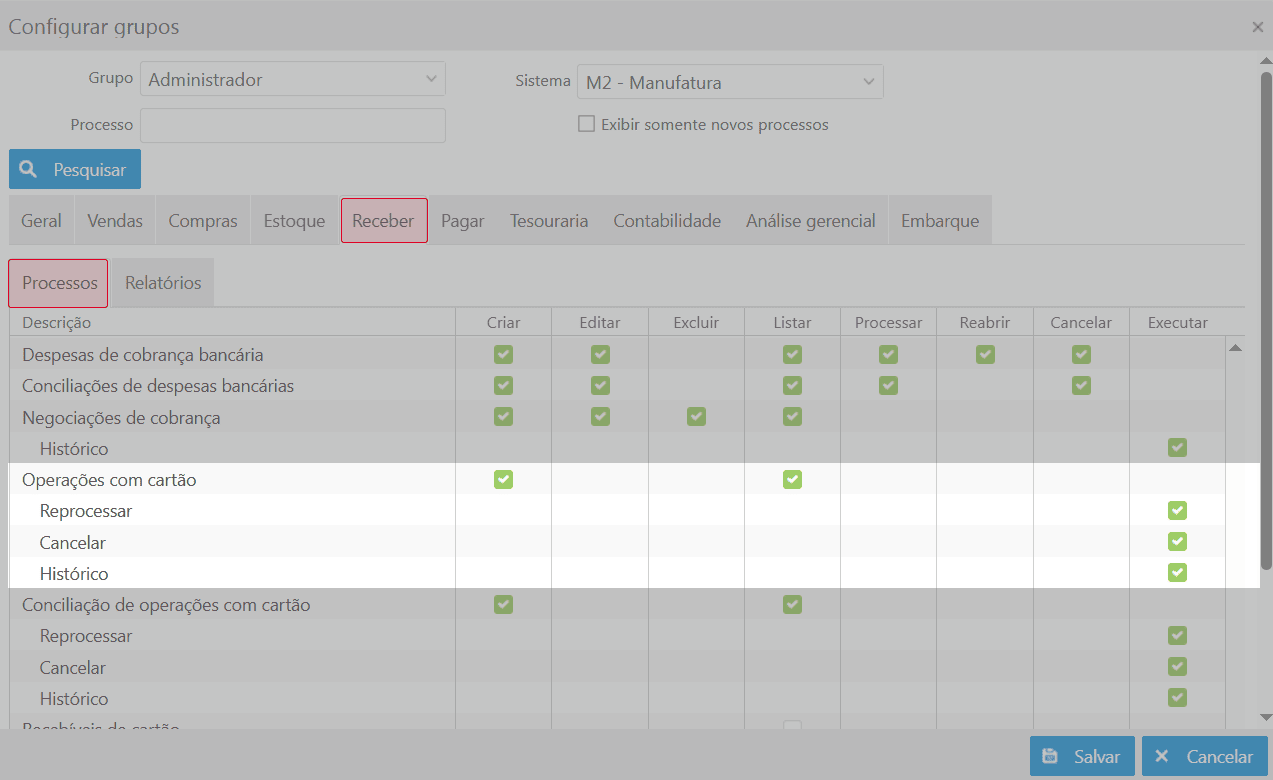Viewport: 1273px width, 780px height.
Task: Enable Exibir somente novos processos
Action: pyautogui.click(x=587, y=125)
